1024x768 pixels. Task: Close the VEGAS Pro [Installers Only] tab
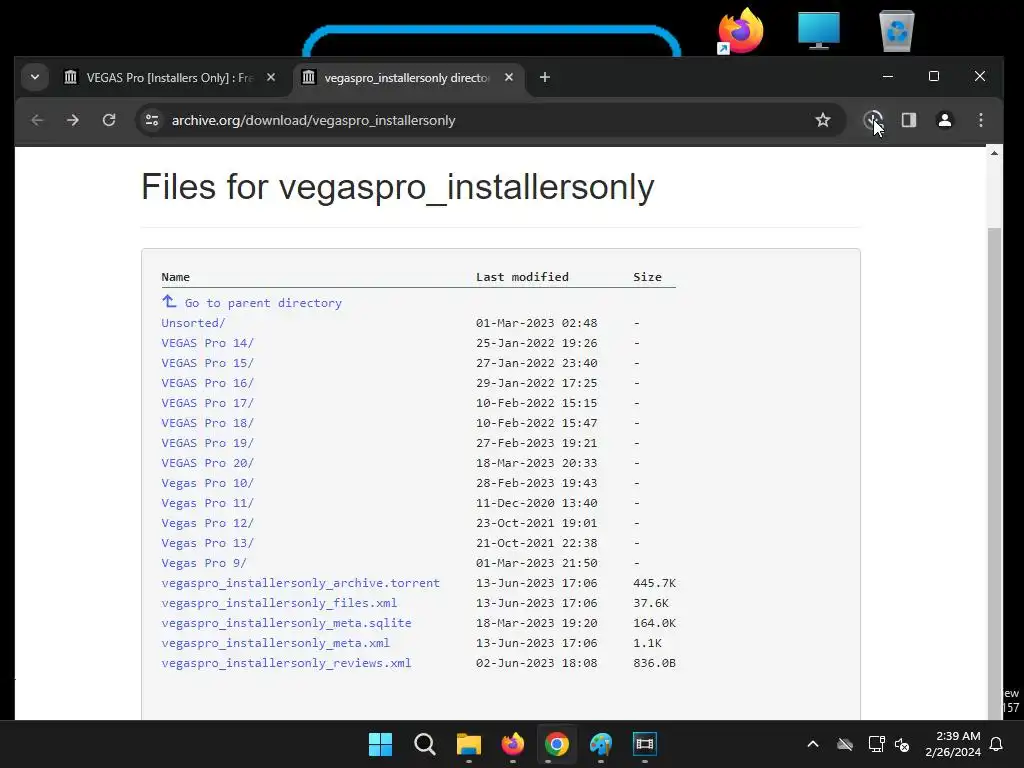point(271,78)
